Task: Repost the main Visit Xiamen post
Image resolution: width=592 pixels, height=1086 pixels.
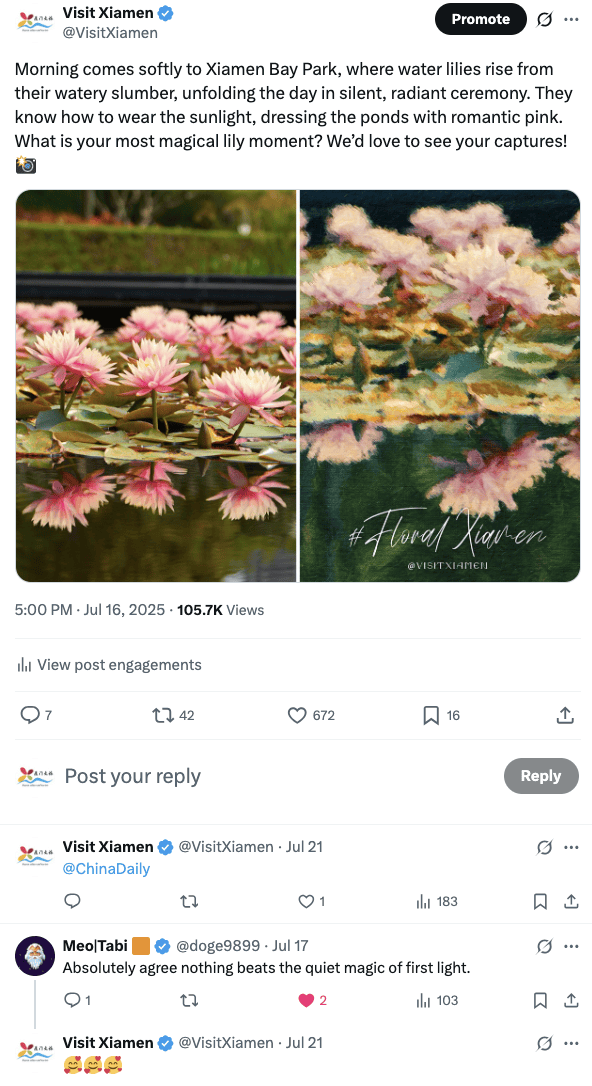Action: [x=163, y=715]
